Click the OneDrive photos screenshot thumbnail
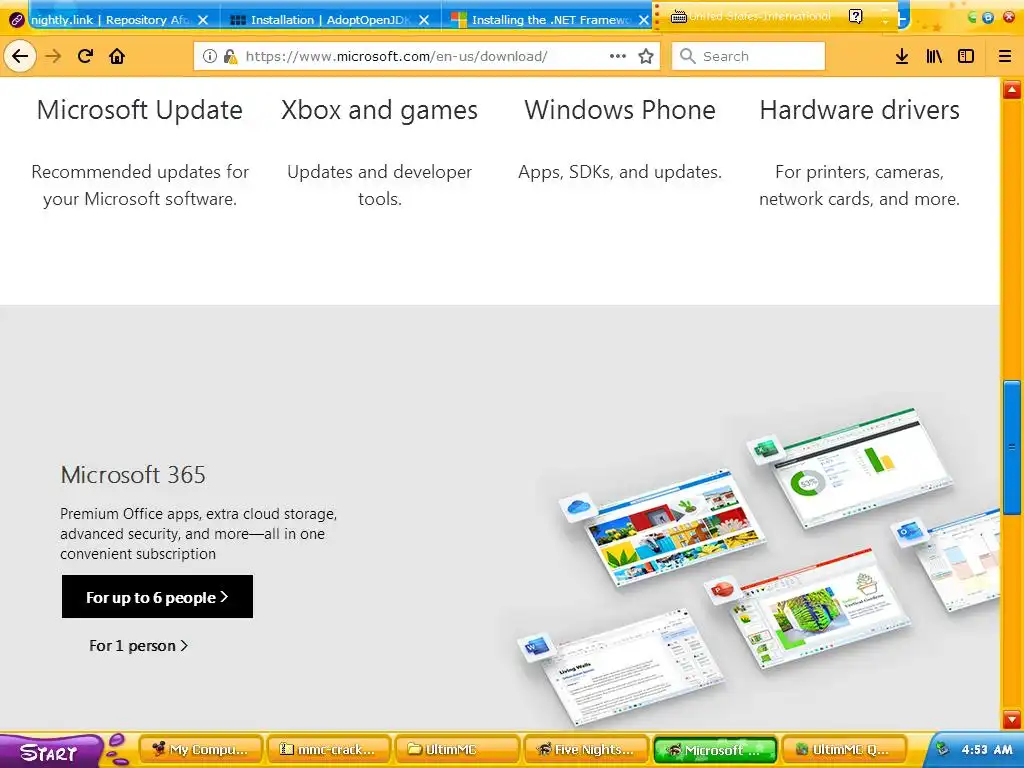Screen dimensions: 1024x768 coord(676,526)
